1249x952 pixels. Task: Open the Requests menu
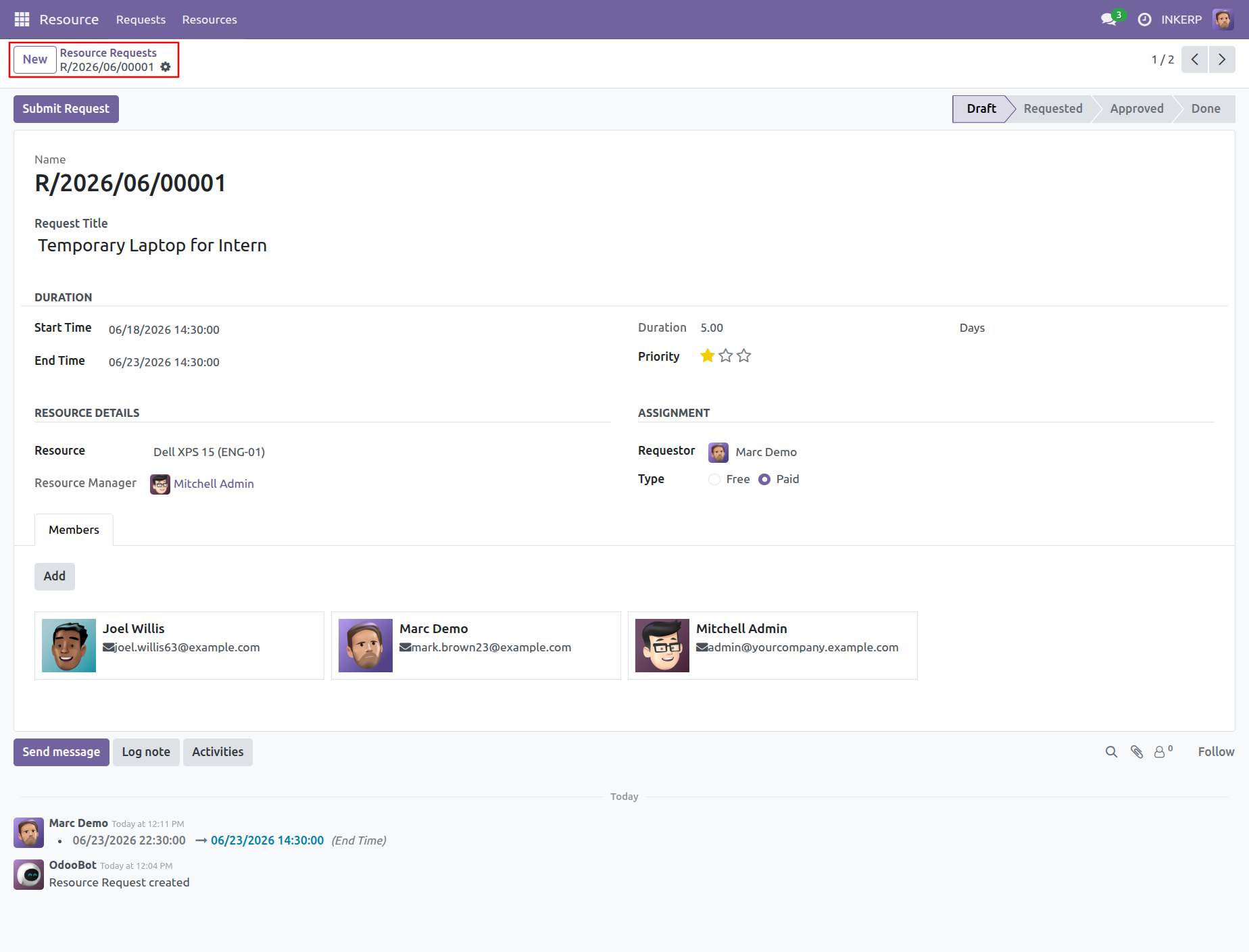[x=141, y=20]
